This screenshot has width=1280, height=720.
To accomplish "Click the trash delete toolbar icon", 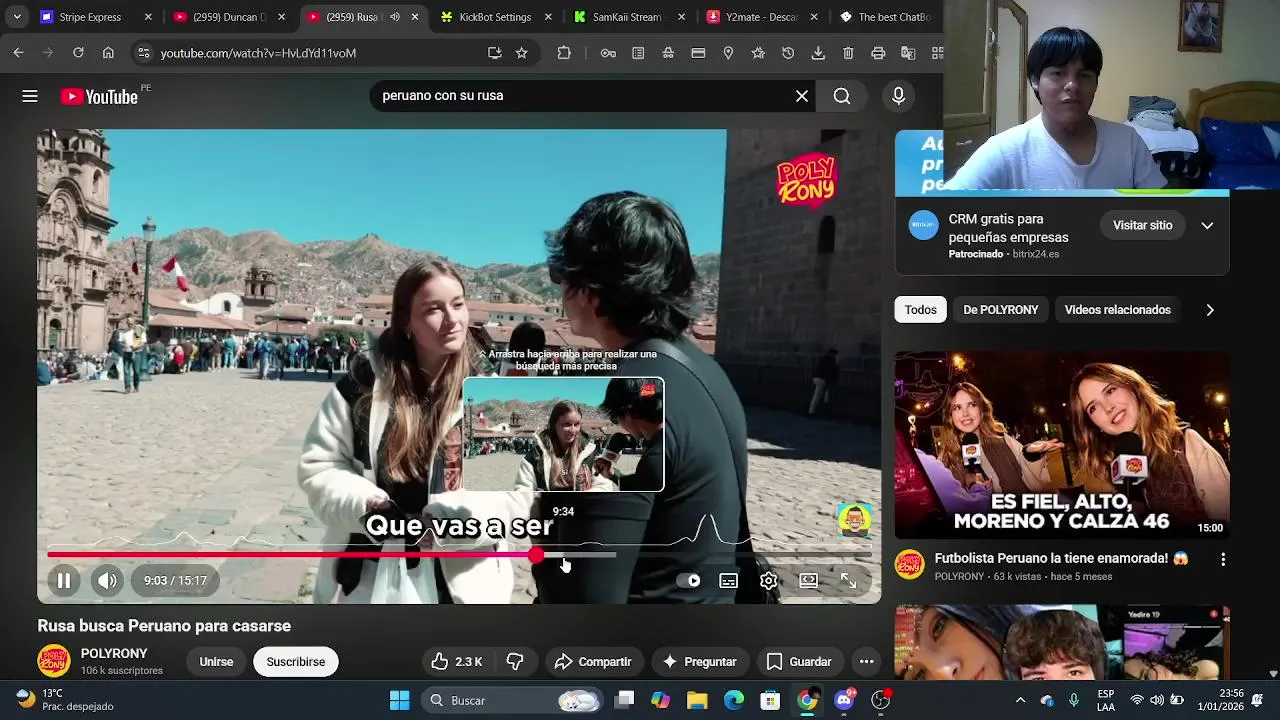I will [x=848, y=53].
